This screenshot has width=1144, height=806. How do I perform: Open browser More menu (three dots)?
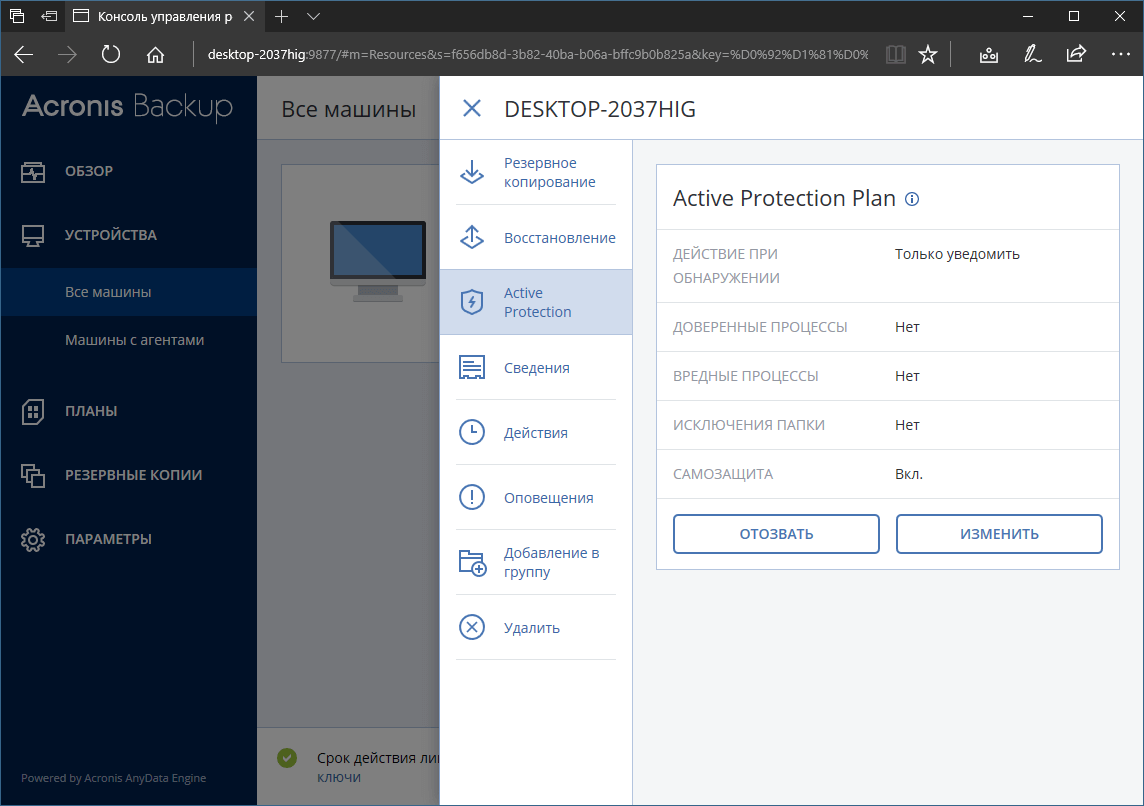coord(1121,54)
